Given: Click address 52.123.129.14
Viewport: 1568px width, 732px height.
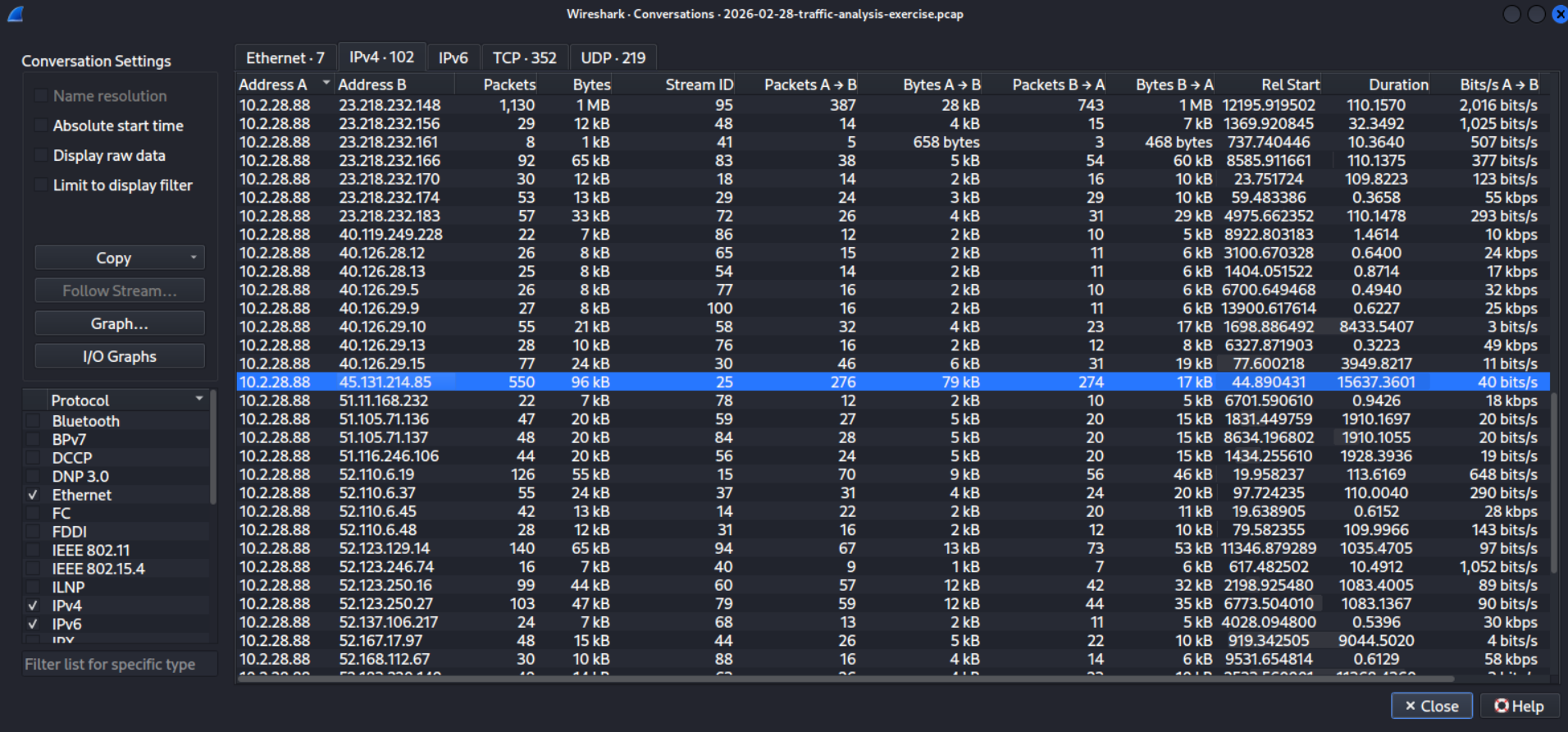Looking at the screenshot, I should tap(385, 548).
